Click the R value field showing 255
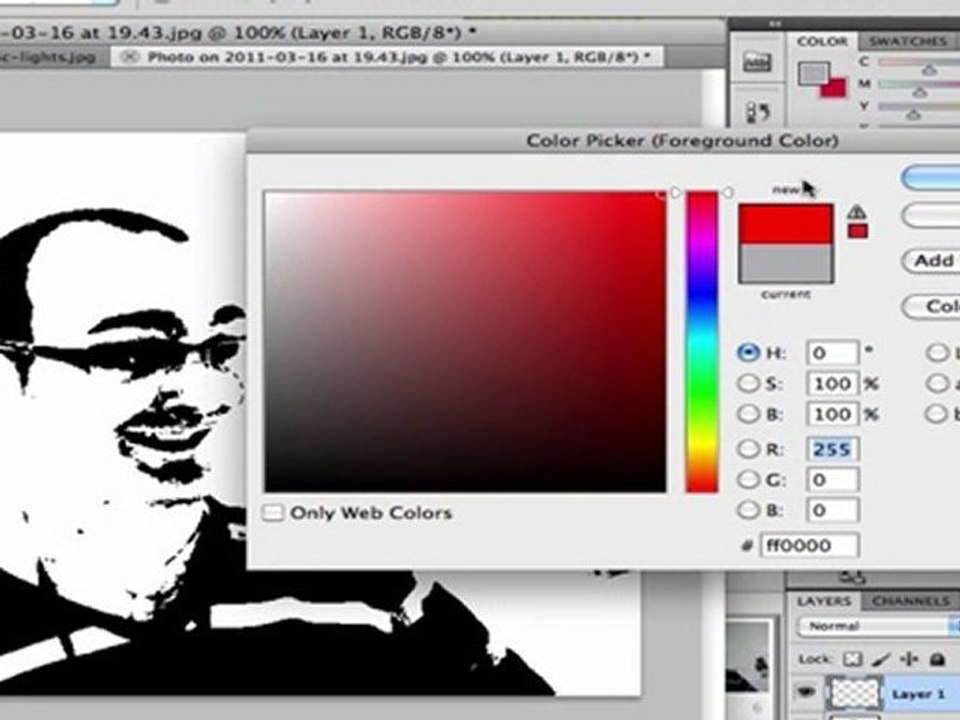The image size is (960, 720). [x=832, y=449]
